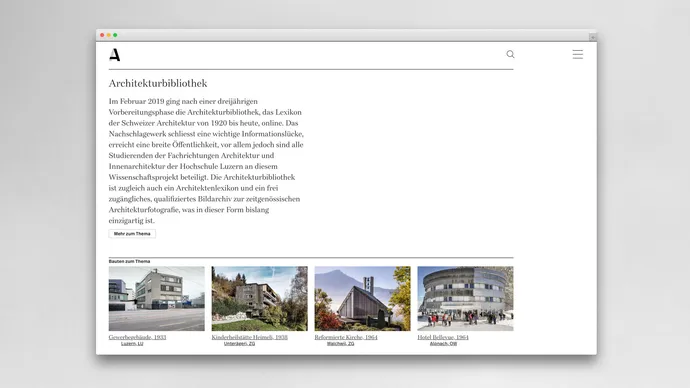This screenshot has width=690, height=388.
Task: Select the Gewerbegebäude building thumbnail
Action: (x=157, y=298)
